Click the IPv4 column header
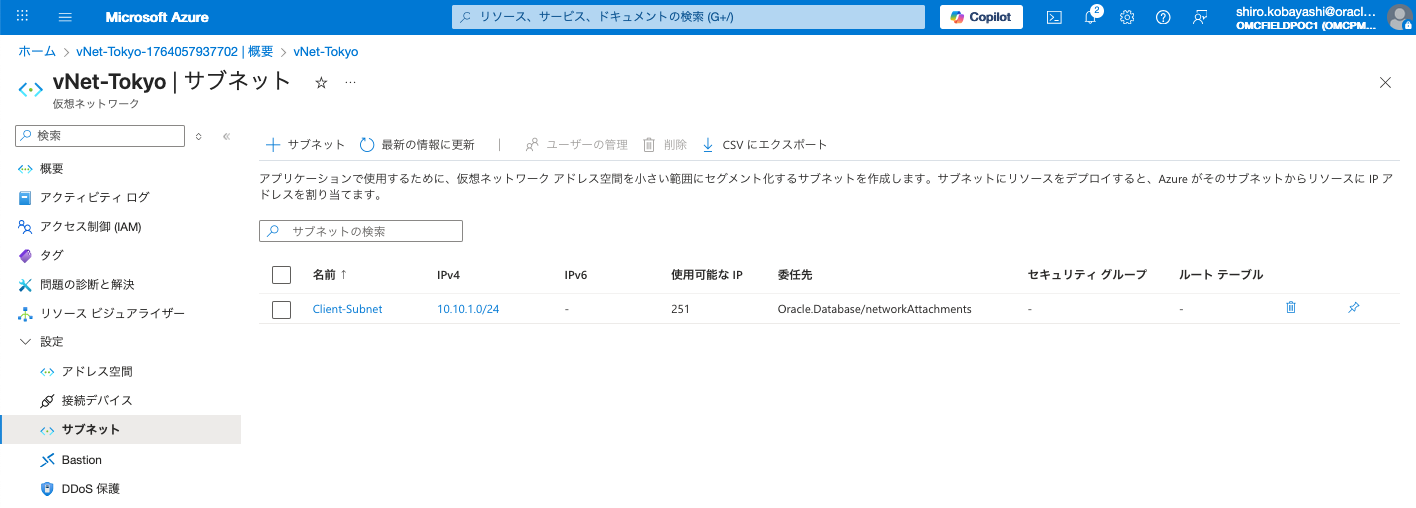 448,274
